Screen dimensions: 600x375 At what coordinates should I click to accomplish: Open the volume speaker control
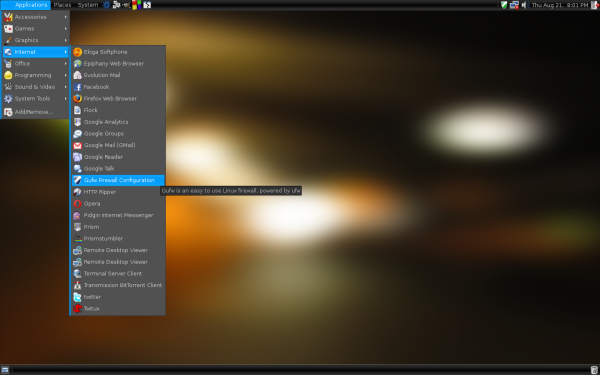click(x=525, y=5)
